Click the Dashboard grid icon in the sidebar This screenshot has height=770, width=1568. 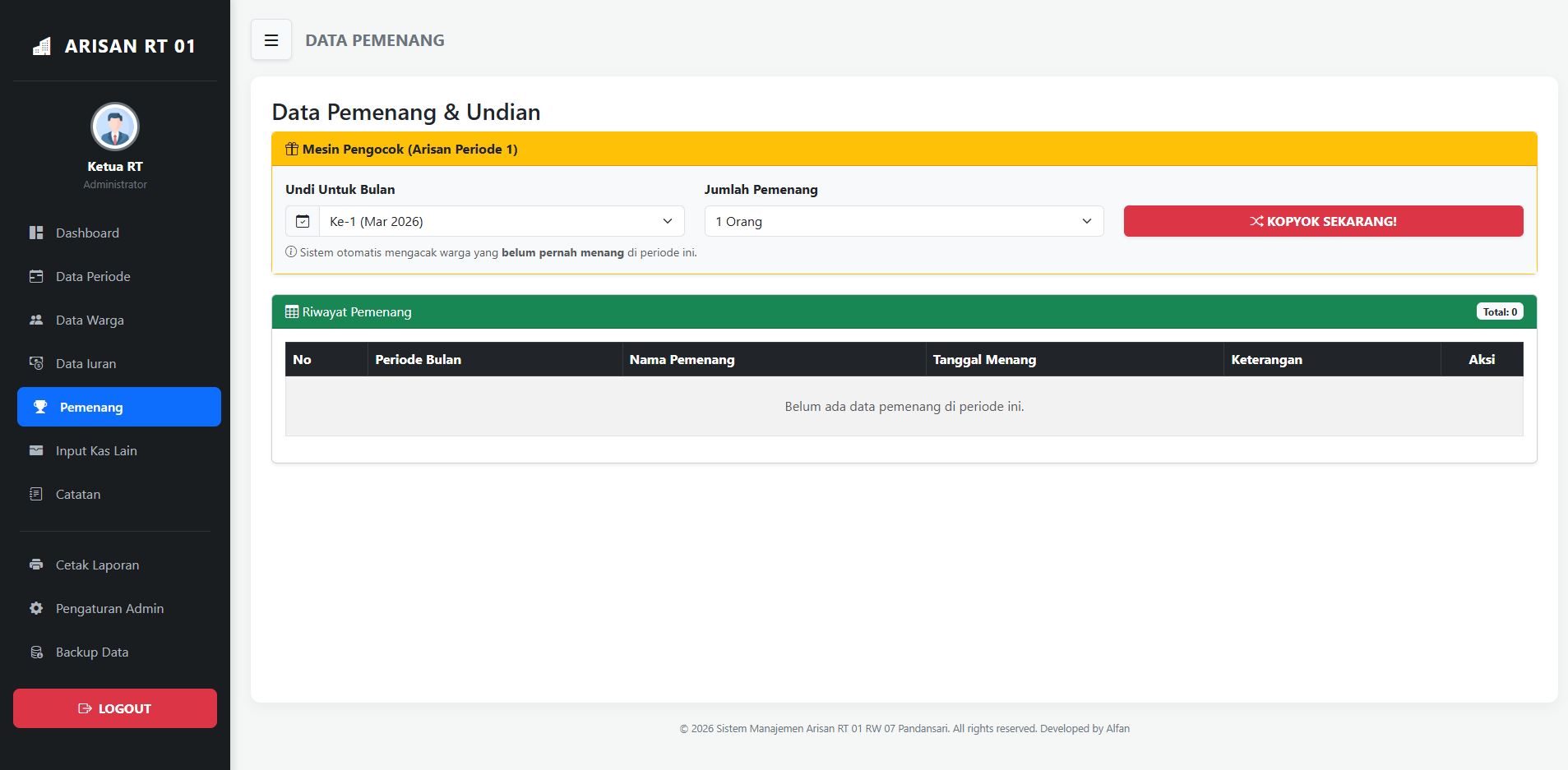[36, 233]
